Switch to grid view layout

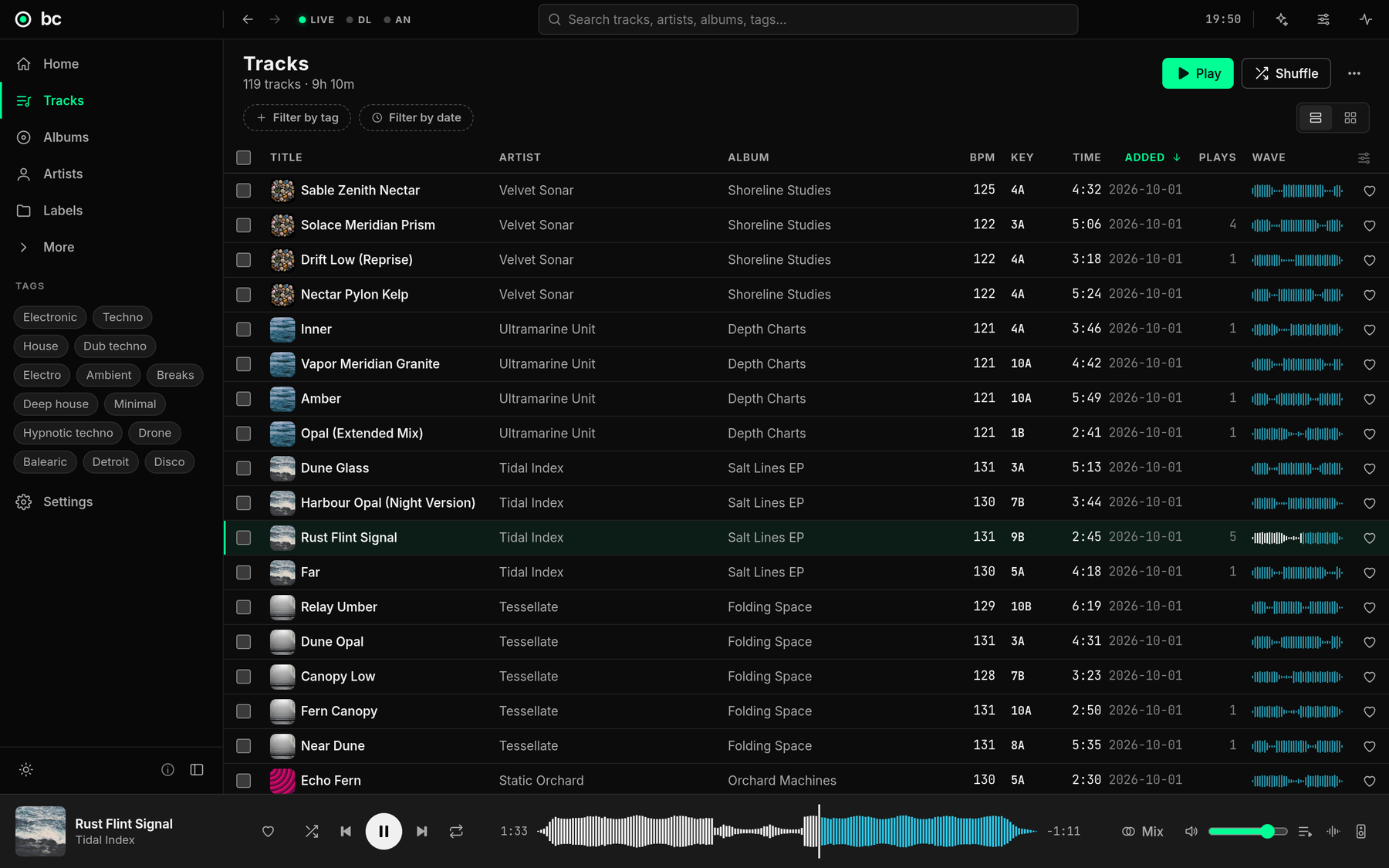click(x=1350, y=117)
